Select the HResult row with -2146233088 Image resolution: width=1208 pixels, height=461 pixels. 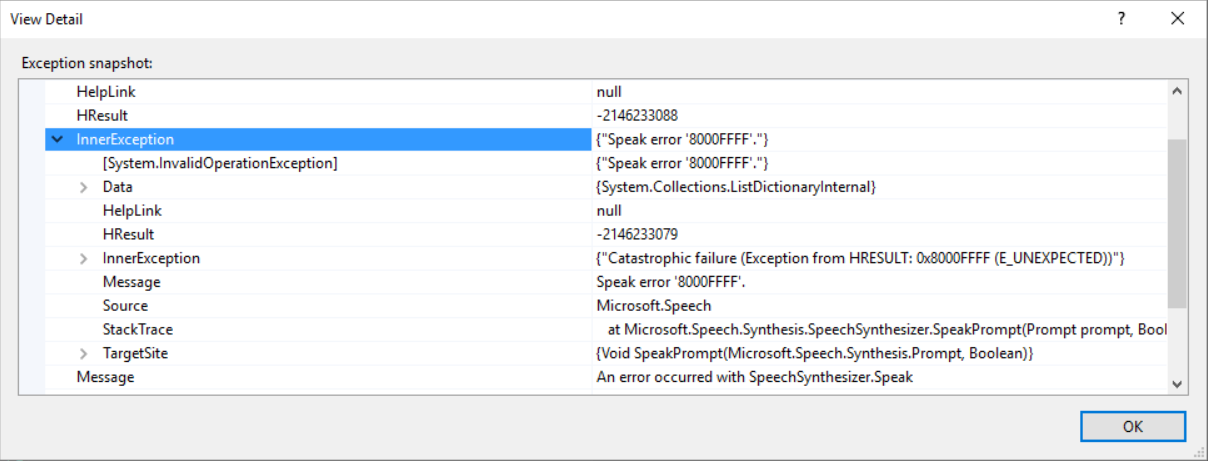tap(606, 116)
